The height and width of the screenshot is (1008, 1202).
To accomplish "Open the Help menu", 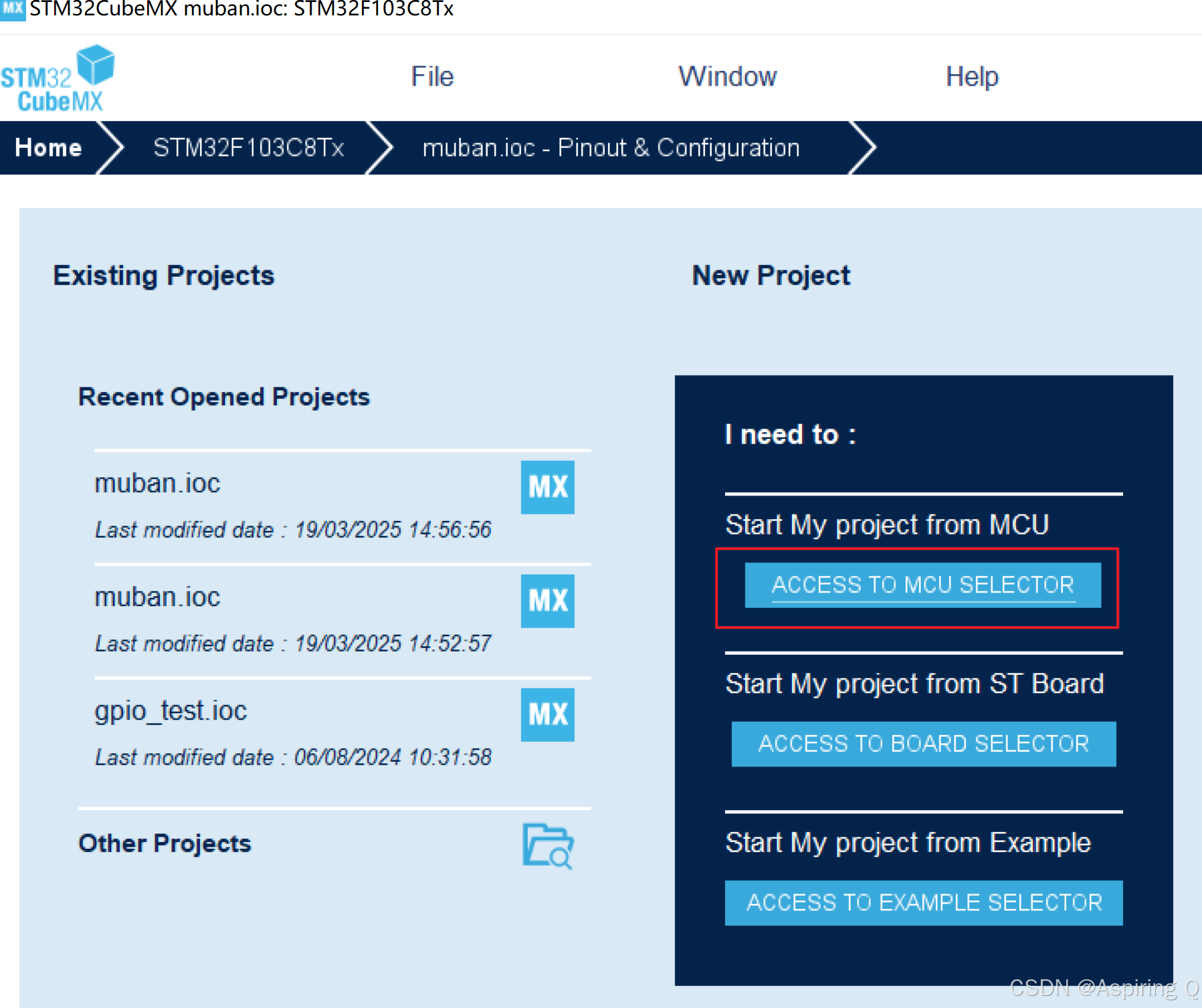I will (972, 77).
